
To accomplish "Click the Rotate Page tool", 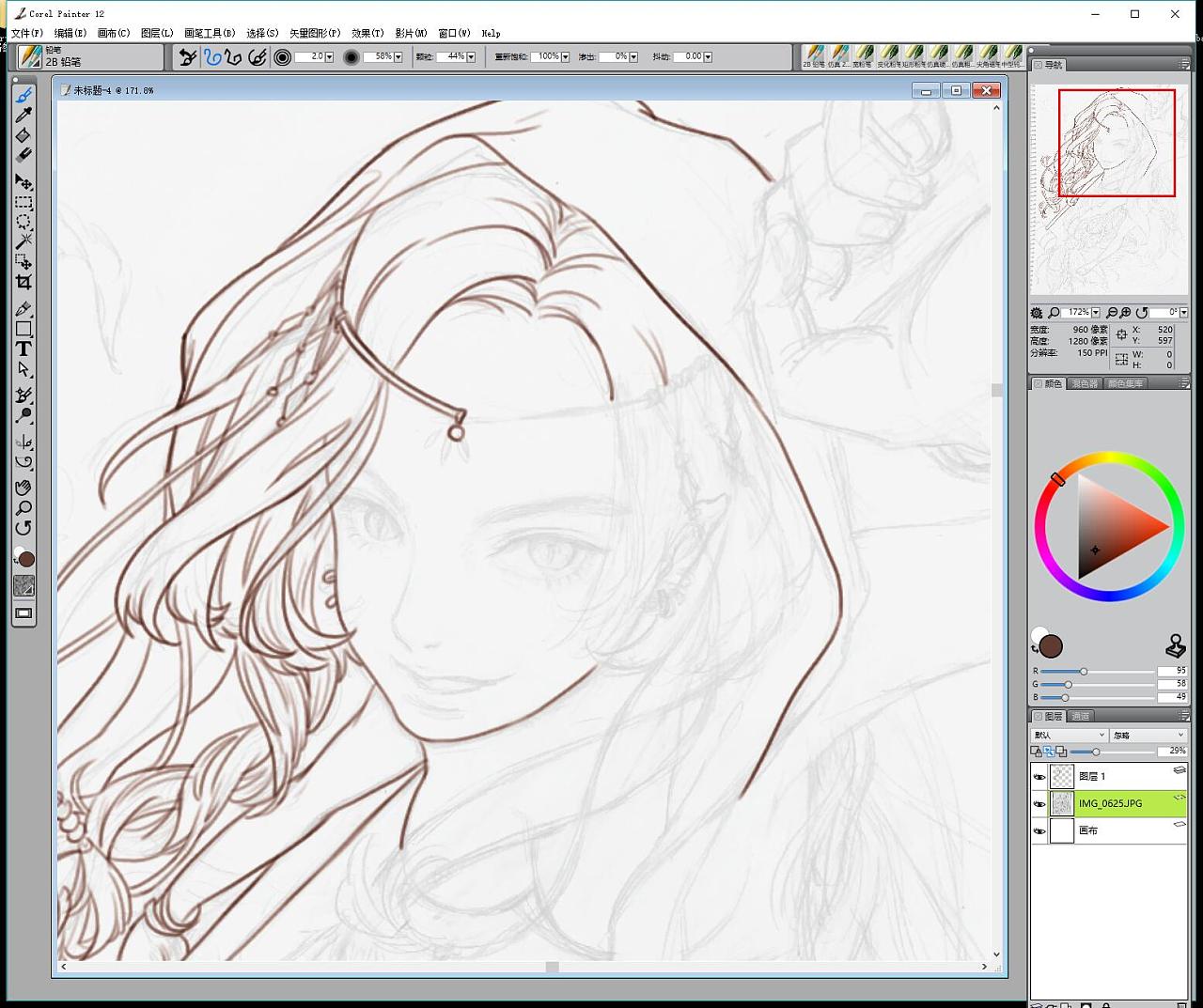I will (23, 528).
